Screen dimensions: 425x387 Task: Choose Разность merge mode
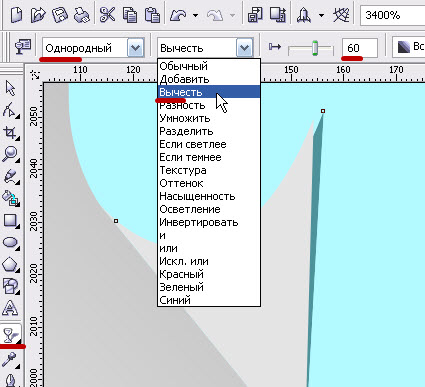209,105
